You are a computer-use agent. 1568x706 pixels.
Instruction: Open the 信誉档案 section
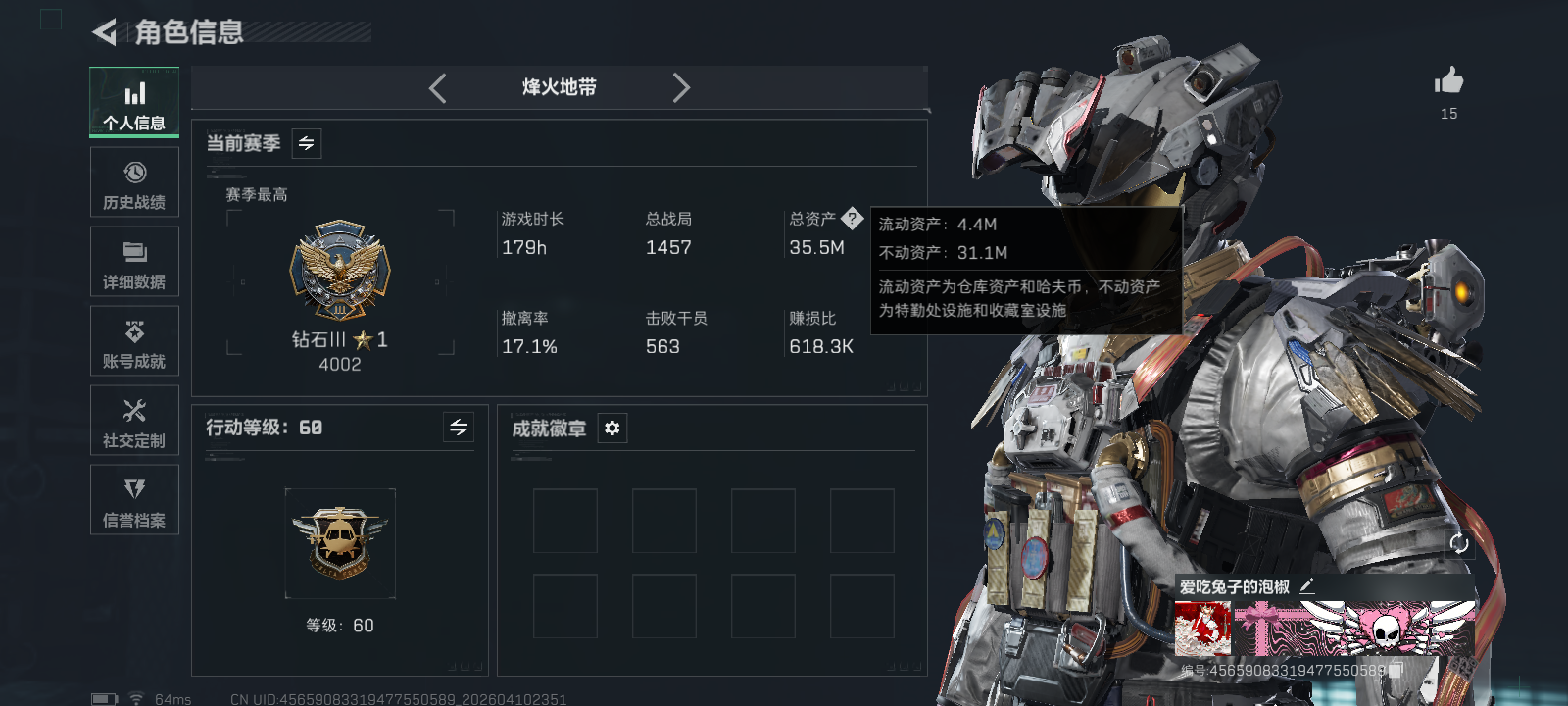[134, 500]
